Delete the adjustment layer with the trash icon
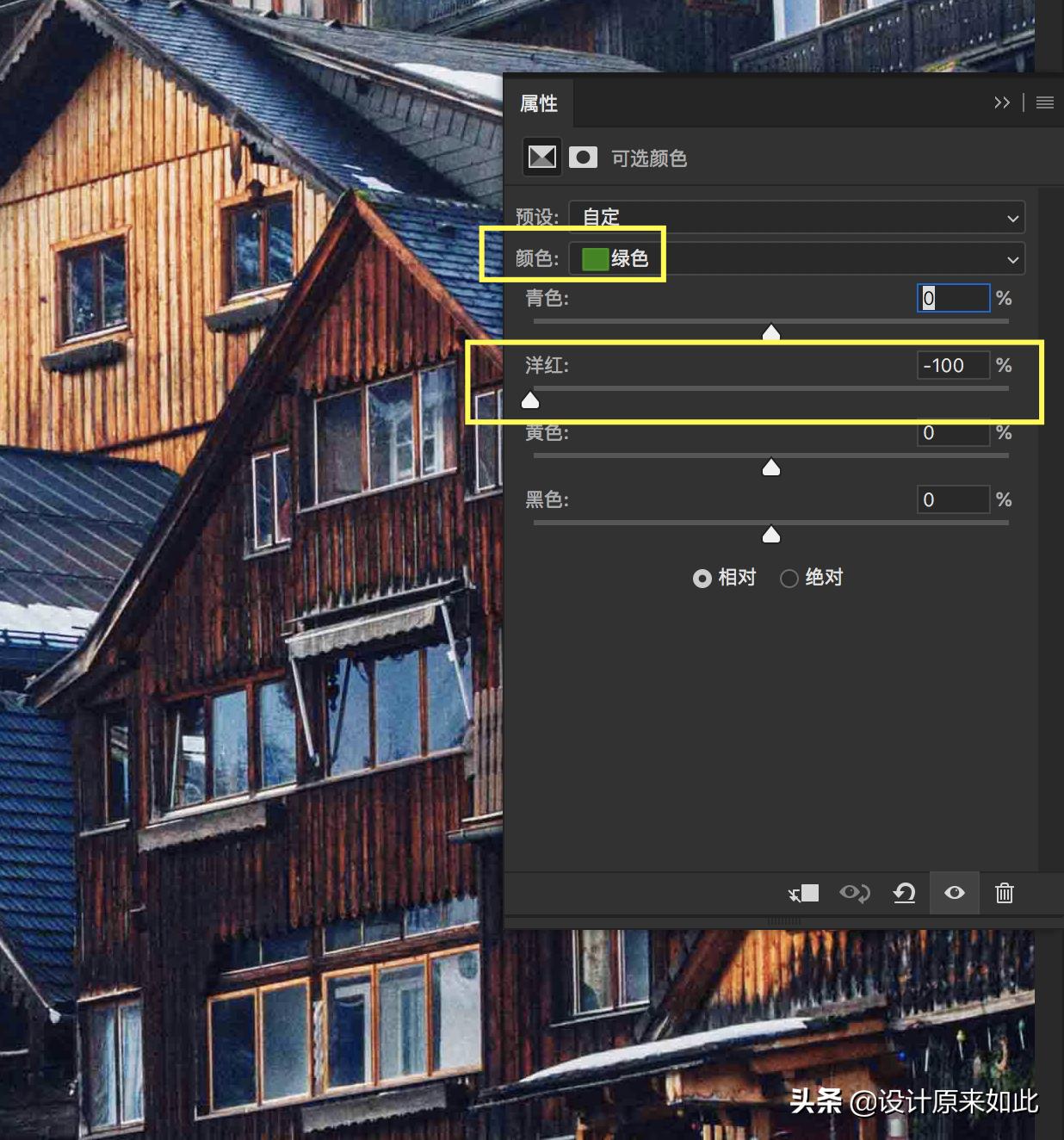1064x1140 pixels. coord(1005,893)
